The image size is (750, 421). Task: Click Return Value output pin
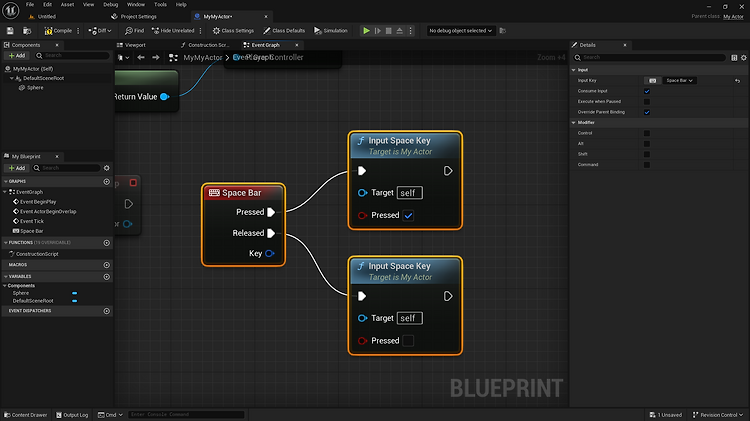tap(165, 97)
